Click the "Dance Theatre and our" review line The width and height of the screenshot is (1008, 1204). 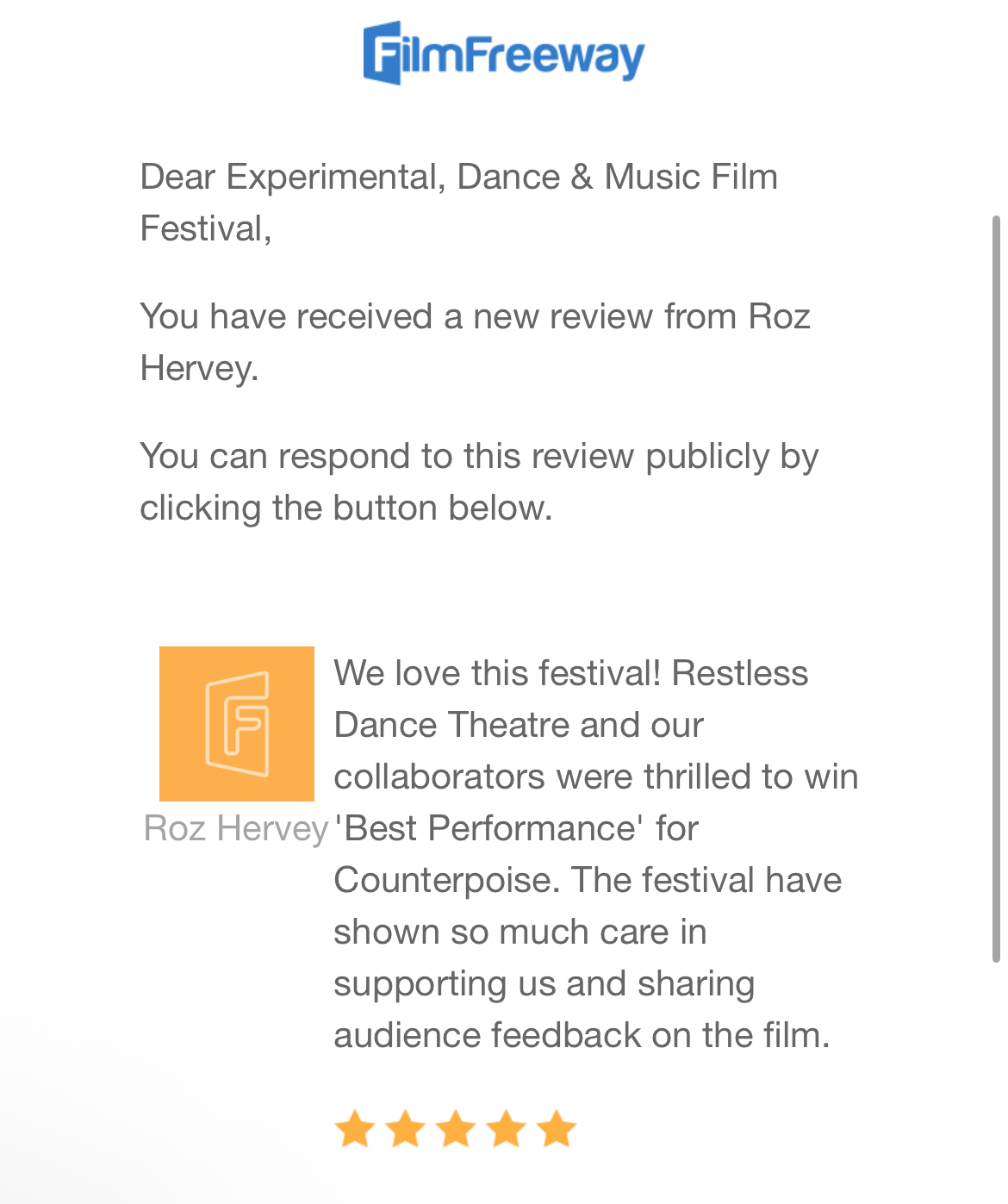[x=519, y=725]
